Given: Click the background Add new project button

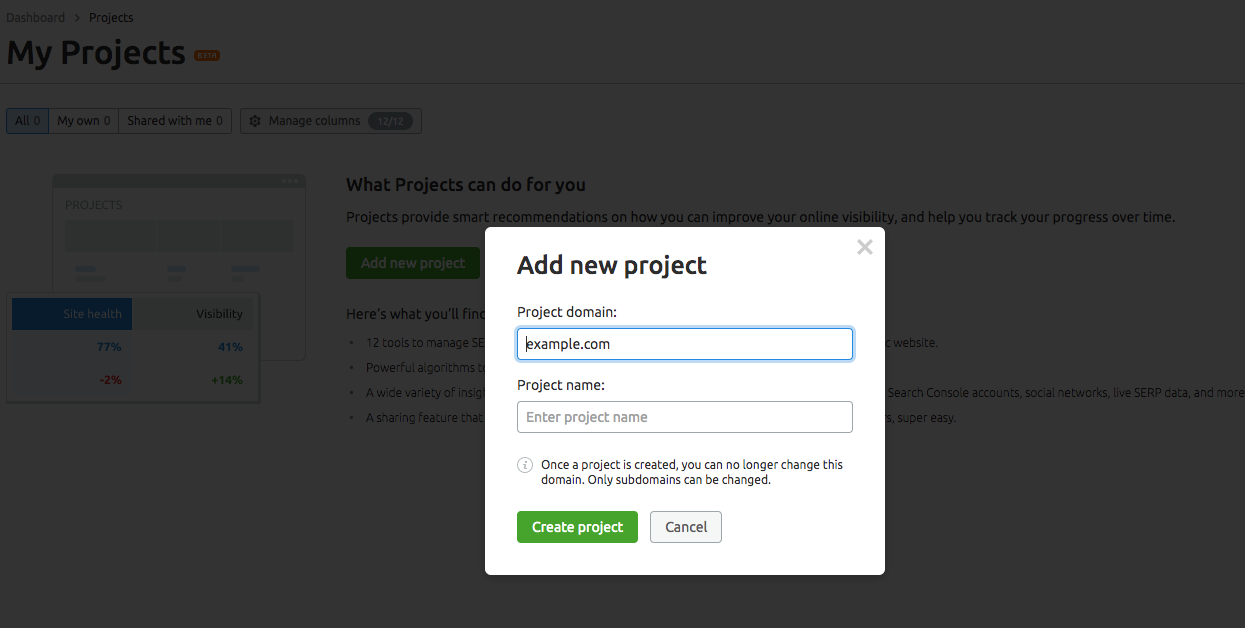Looking at the screenshot, I should pyautogui.click(x=413, y=263).
